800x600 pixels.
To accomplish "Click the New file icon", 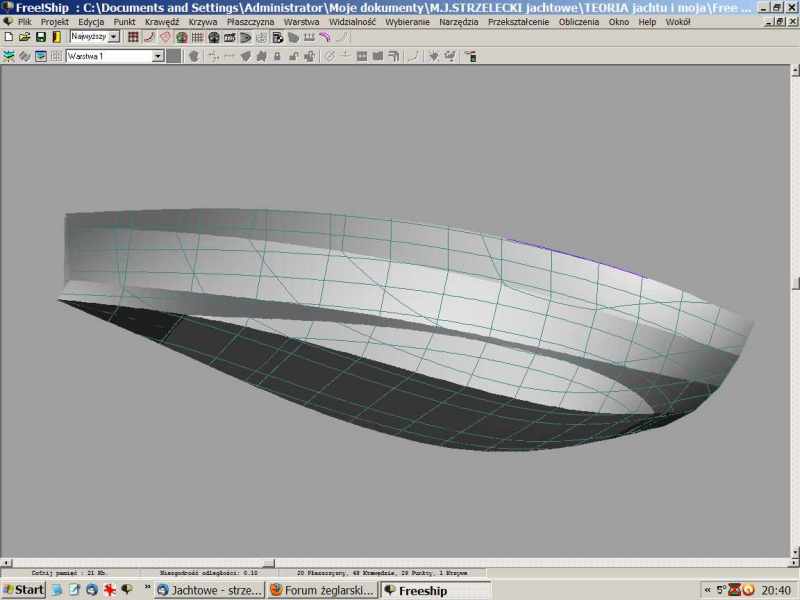I will pyautogui.click(x=8, y=37).
